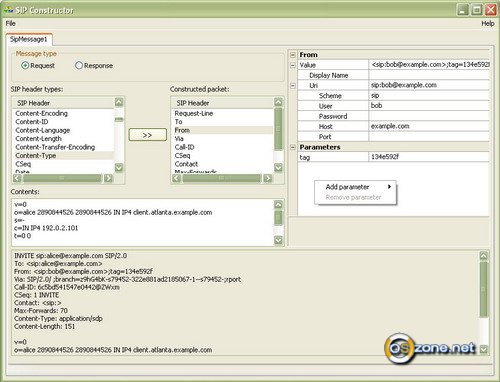500x382 pixels.
Task: Click the >> add header button
Action: (148, 135)
